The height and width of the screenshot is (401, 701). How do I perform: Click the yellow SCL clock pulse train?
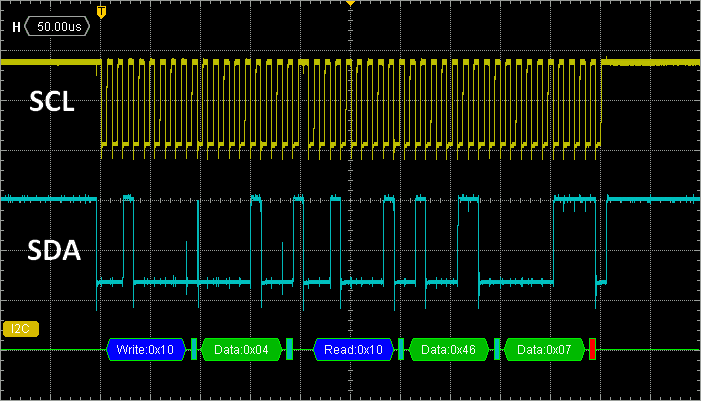click(x=350, y=100)
